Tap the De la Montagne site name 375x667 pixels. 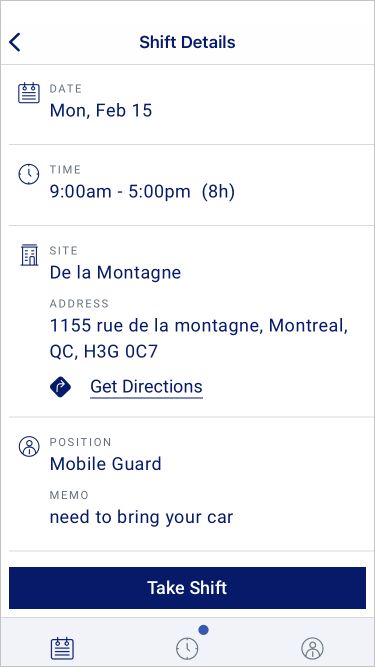115,272
